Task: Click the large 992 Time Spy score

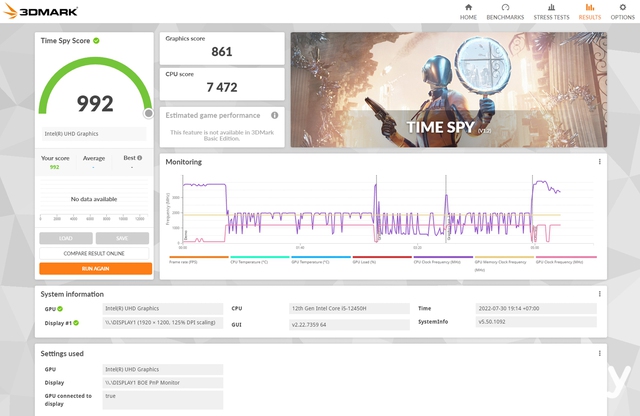Action: pyautogui.click(x=95, y=103)
